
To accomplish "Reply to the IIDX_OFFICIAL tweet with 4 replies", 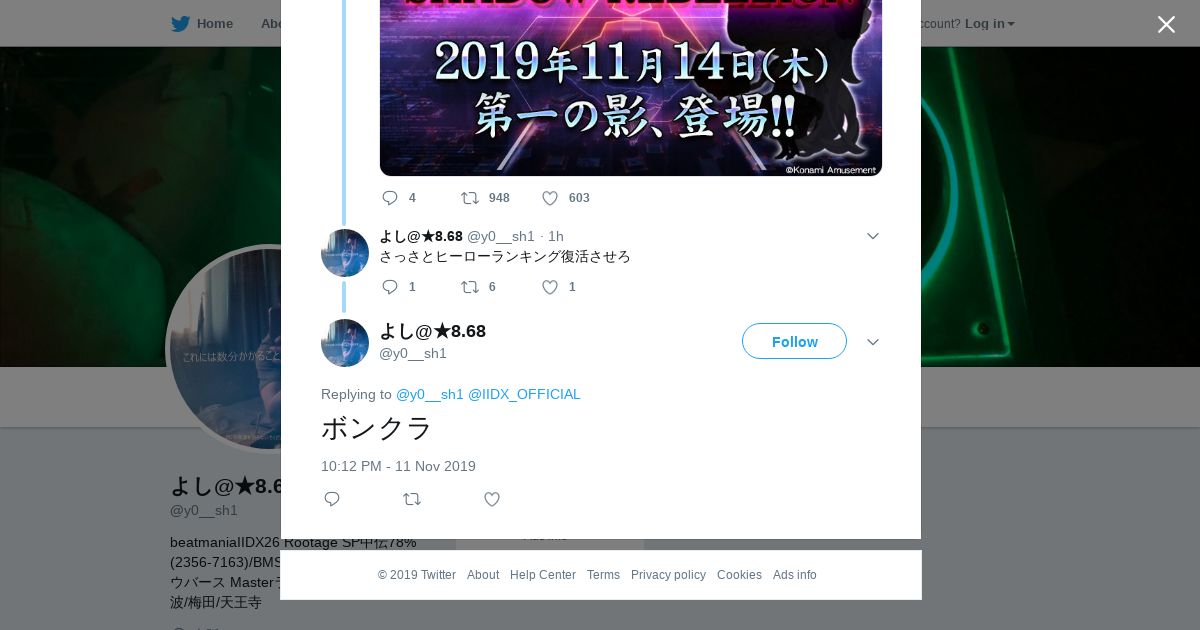I will [390, 198].
